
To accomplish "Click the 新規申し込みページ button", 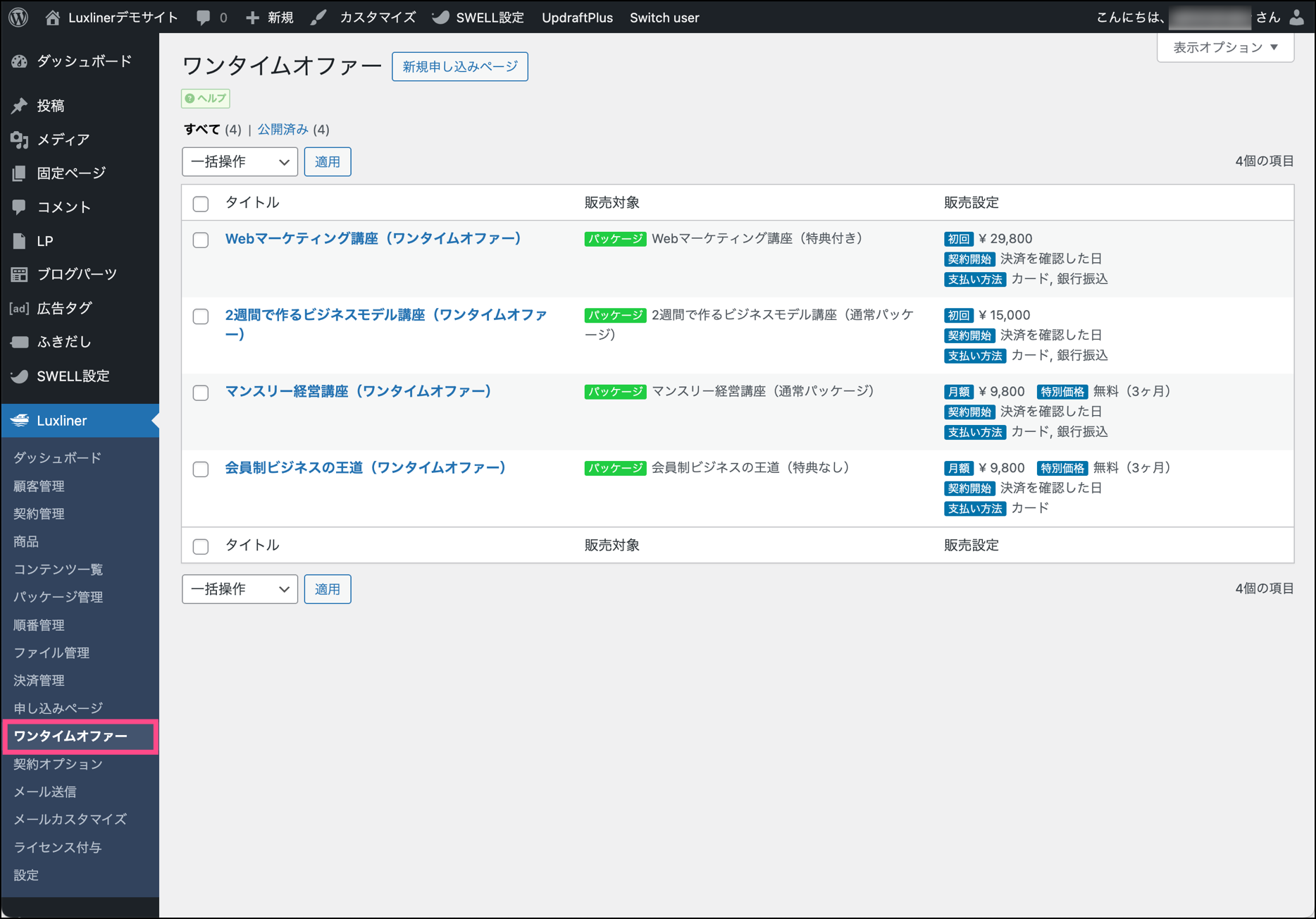I will point(459,66).
